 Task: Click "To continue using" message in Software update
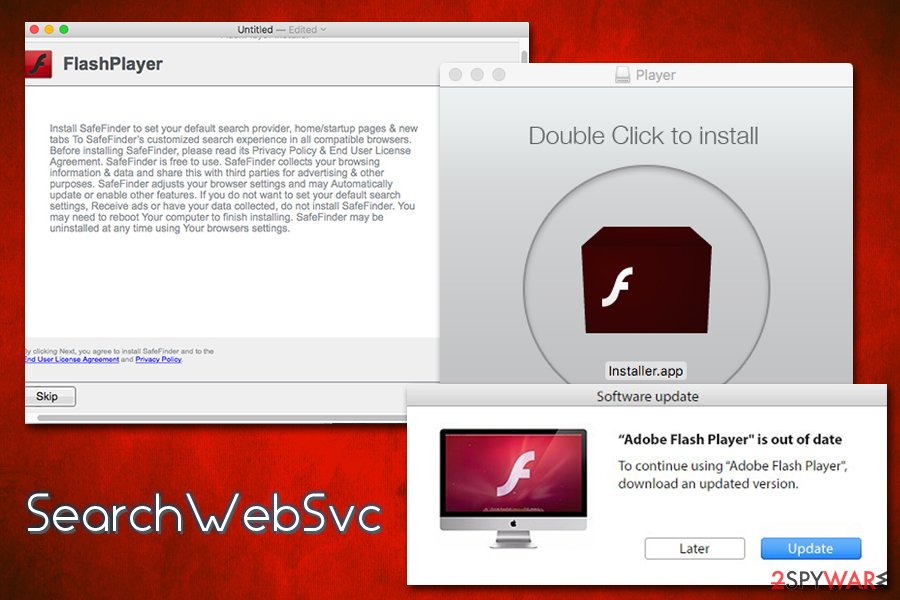[x=733, y=474]
